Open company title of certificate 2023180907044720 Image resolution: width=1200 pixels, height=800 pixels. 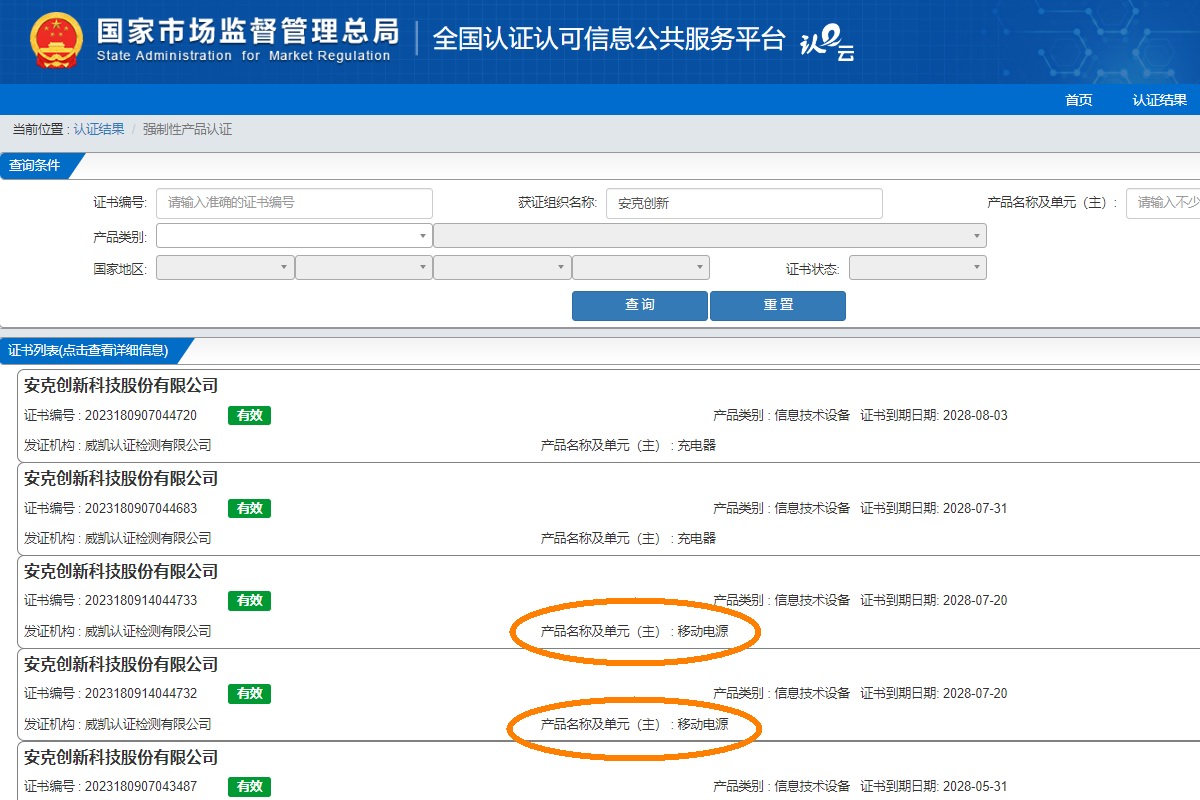click(121, 386)
